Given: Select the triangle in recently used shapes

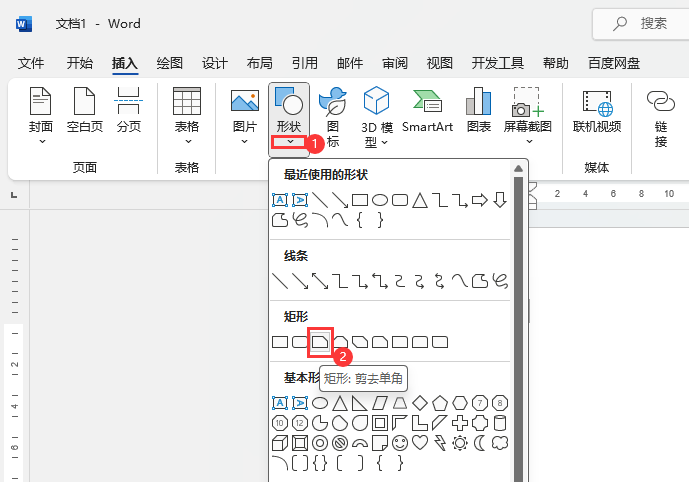Looking at the screenshot, I should 420,200.
